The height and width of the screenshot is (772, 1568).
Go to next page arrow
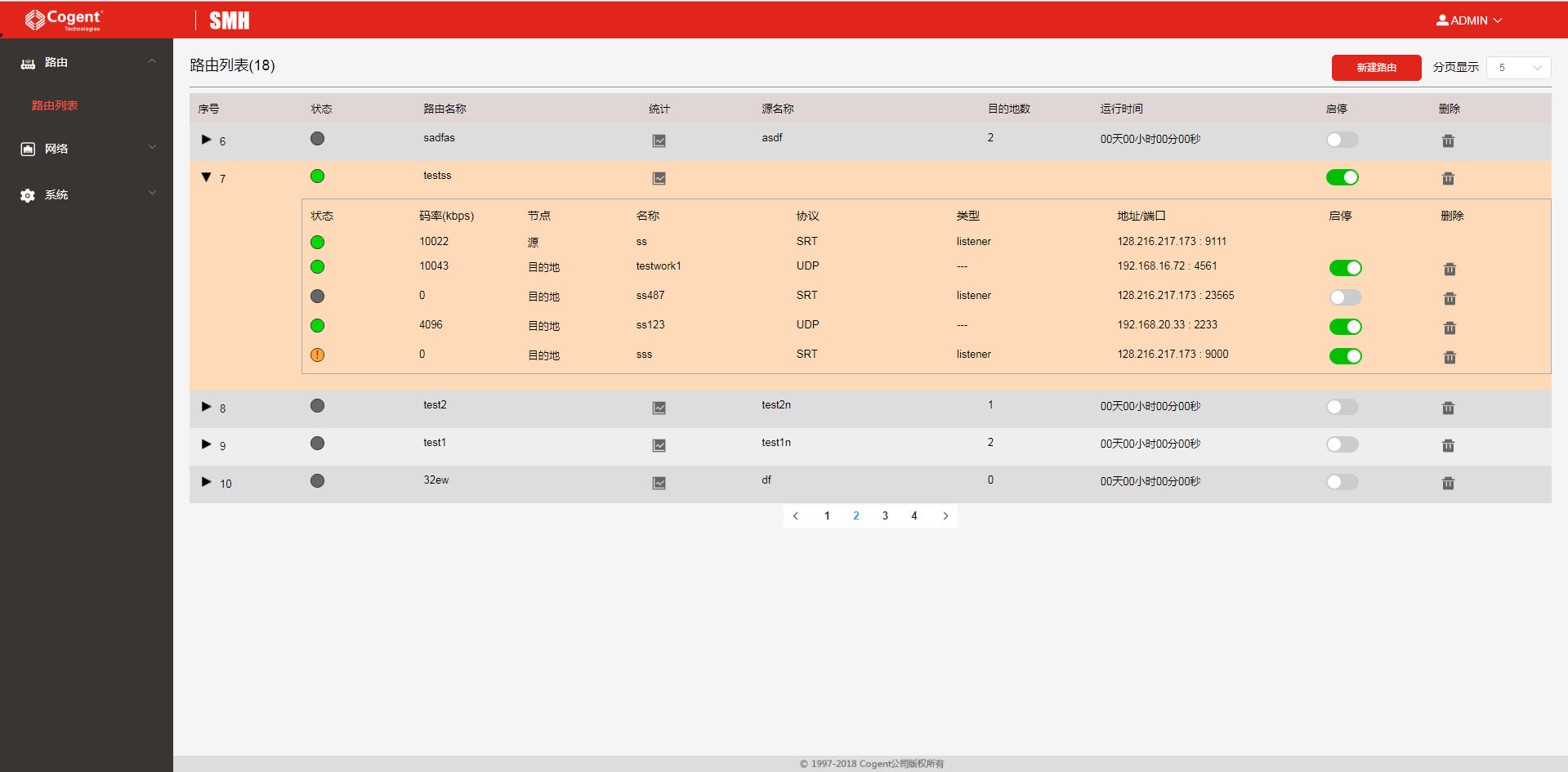click(x=945, y=515)
